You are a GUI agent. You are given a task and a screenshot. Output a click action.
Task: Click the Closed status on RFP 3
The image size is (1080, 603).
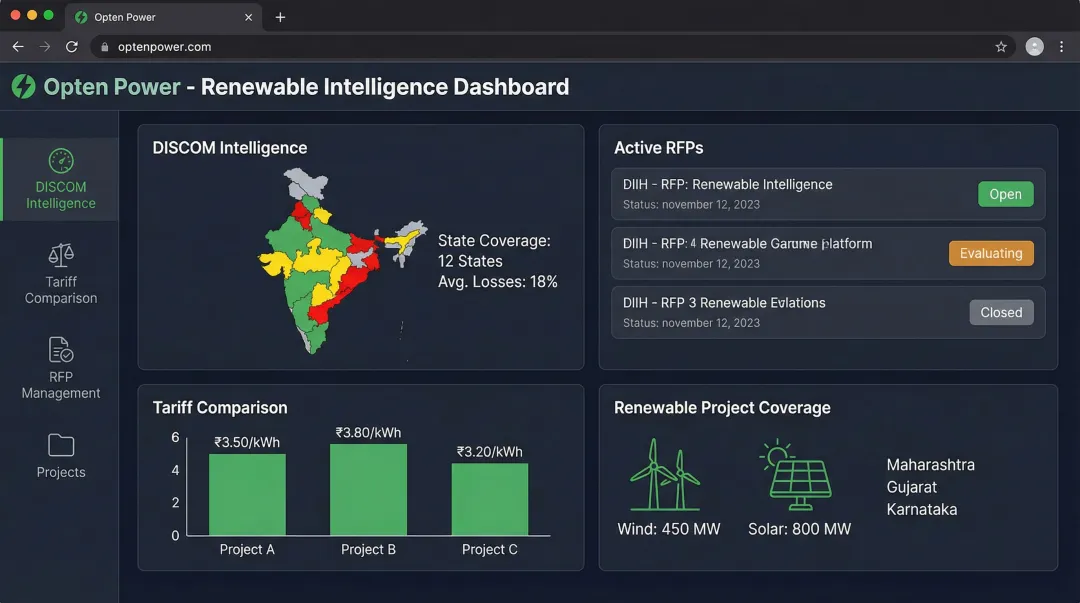click(1001, 312)
